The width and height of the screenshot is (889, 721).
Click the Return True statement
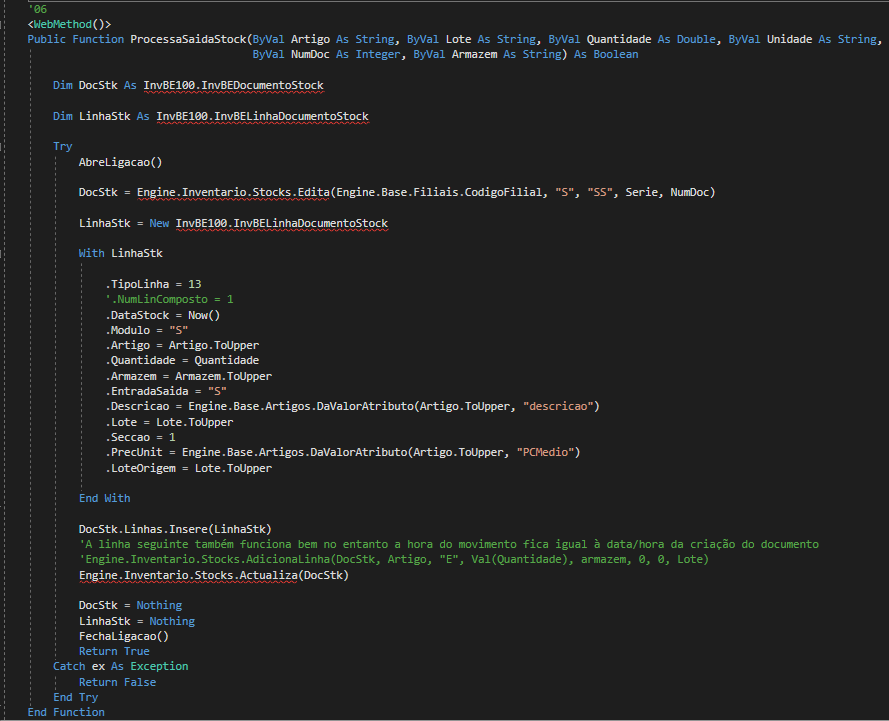tap(114, 651)
